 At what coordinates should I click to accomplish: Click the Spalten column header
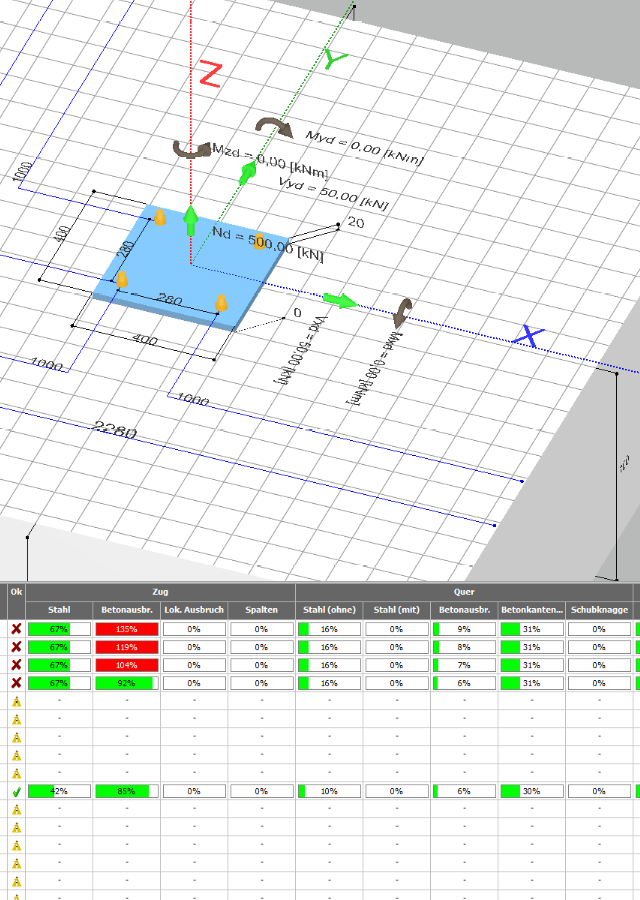(262, 610)
